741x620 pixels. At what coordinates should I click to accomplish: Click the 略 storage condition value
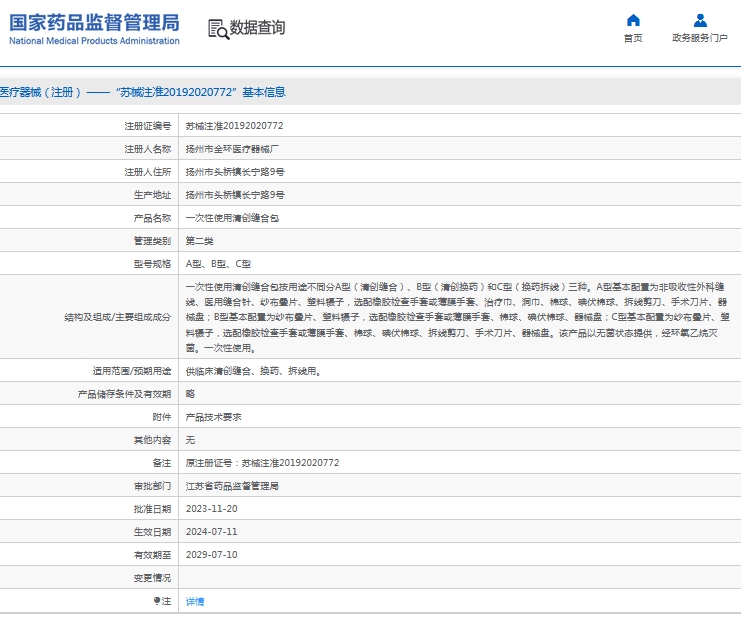pyautogui.click(x=190, y=394)
